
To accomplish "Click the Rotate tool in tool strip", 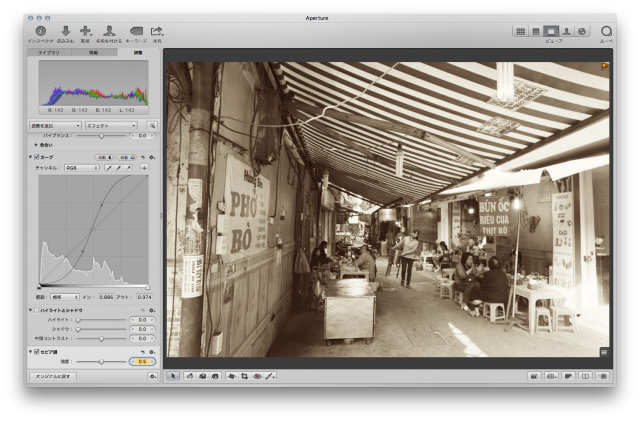I will 190,376.
